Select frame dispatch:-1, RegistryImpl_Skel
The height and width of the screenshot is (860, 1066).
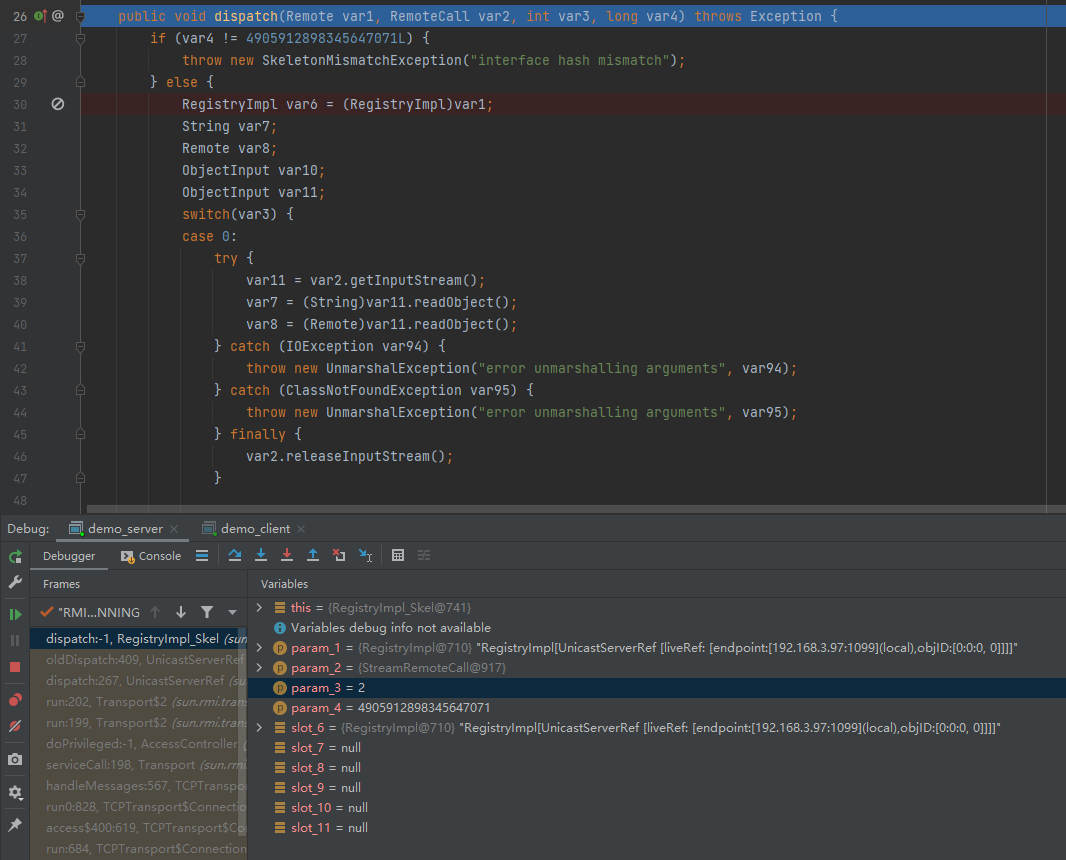click(139, 638)
